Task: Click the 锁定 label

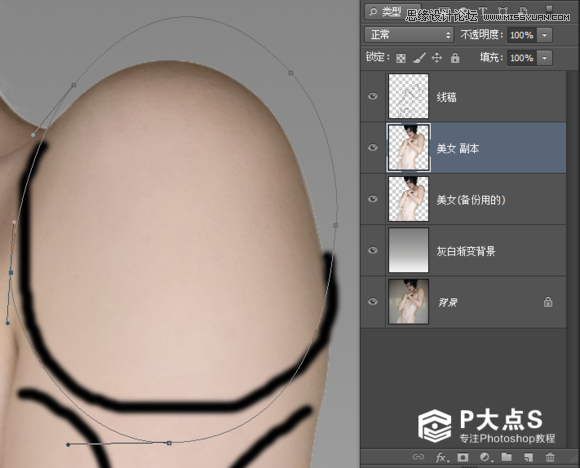Action: coord(378,57)
